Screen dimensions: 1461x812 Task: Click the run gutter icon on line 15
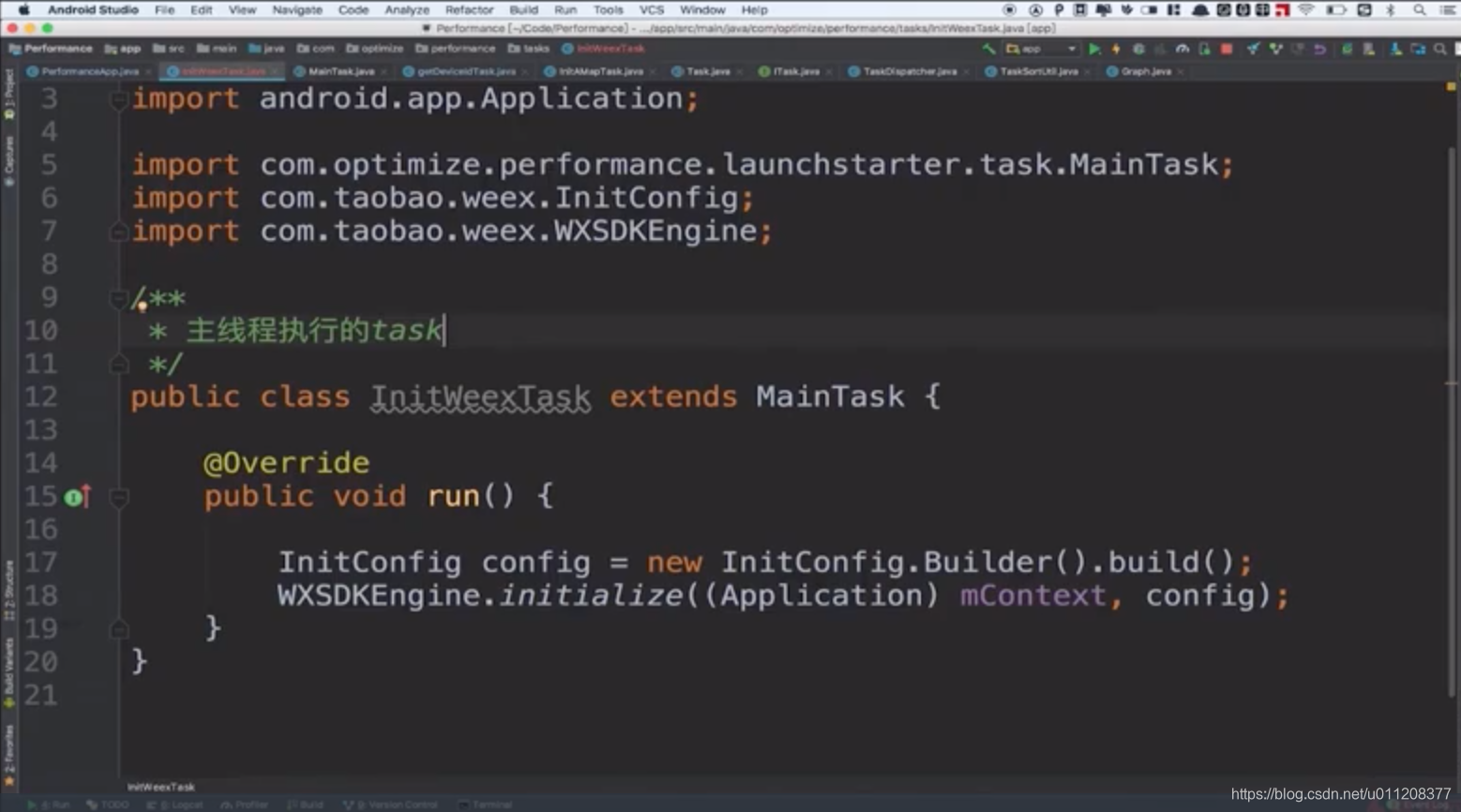click(76, 497)
